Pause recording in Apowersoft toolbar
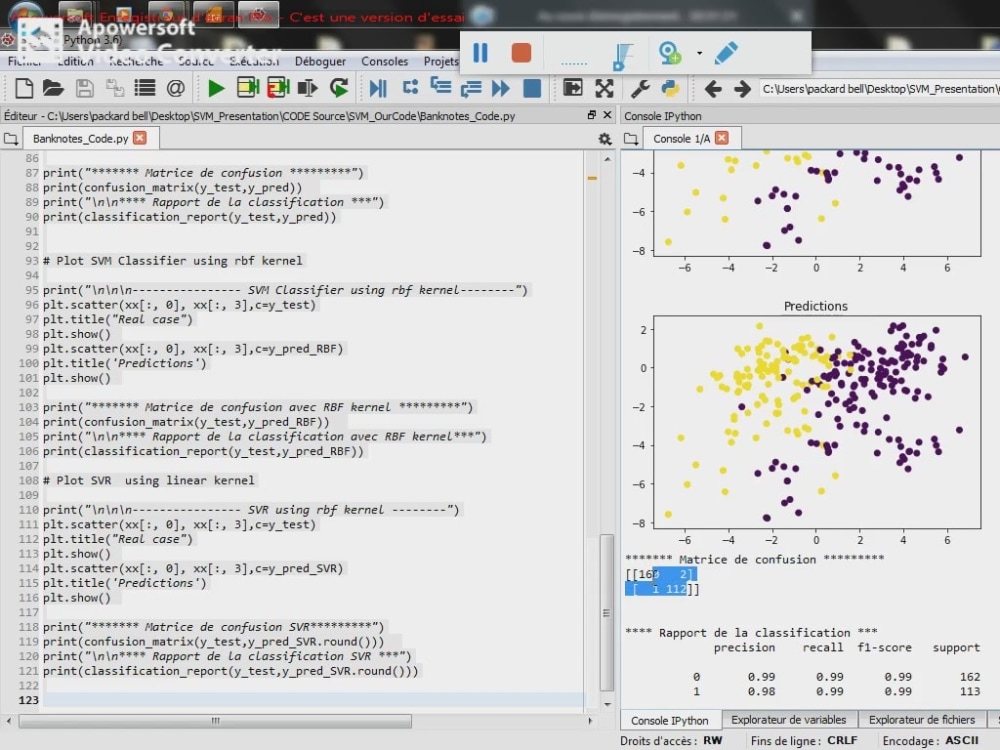 [480, 53]
